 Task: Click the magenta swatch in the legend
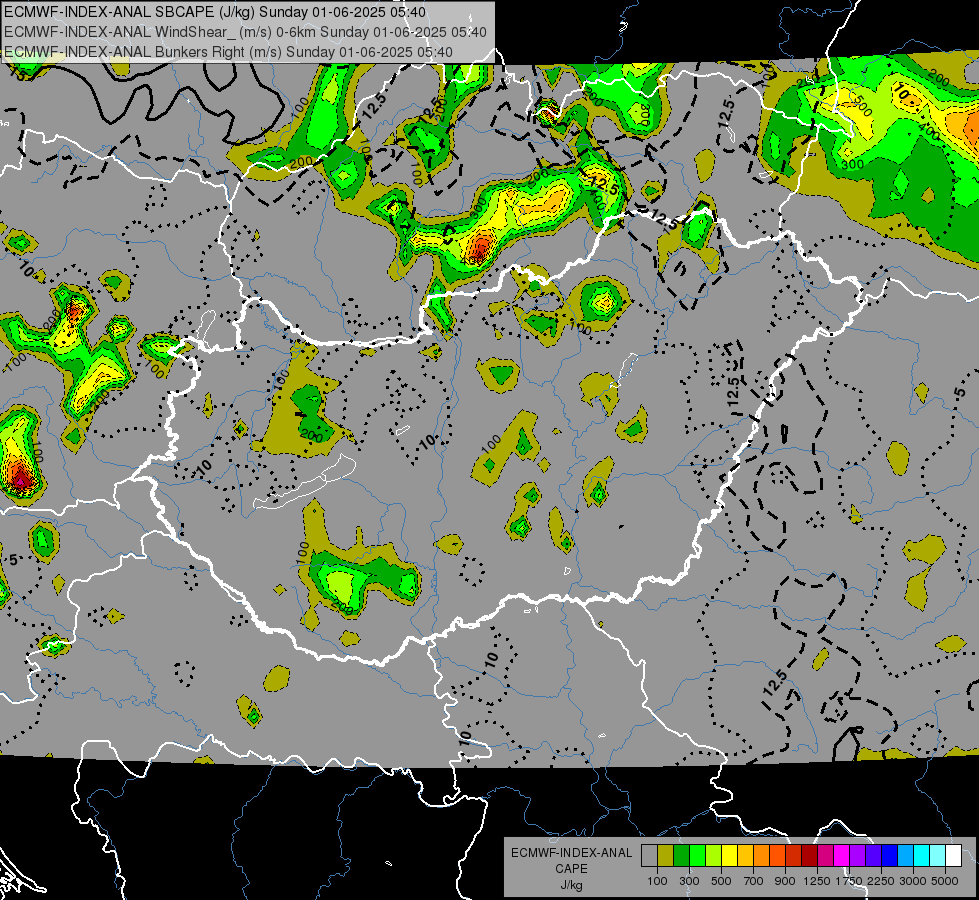click(841, 856)
